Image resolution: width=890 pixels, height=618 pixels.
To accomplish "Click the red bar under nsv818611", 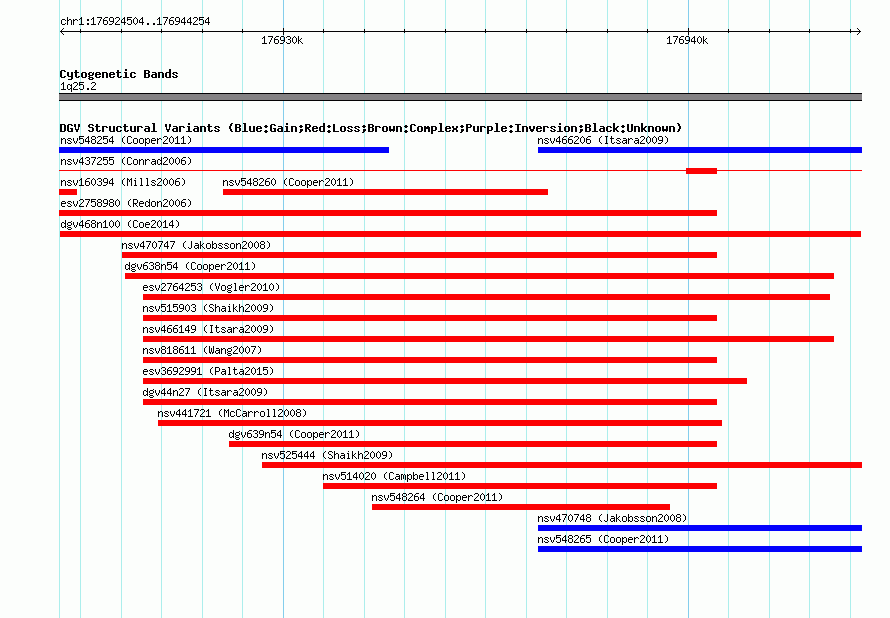I will pyautogui.click(x=430, y=360).
